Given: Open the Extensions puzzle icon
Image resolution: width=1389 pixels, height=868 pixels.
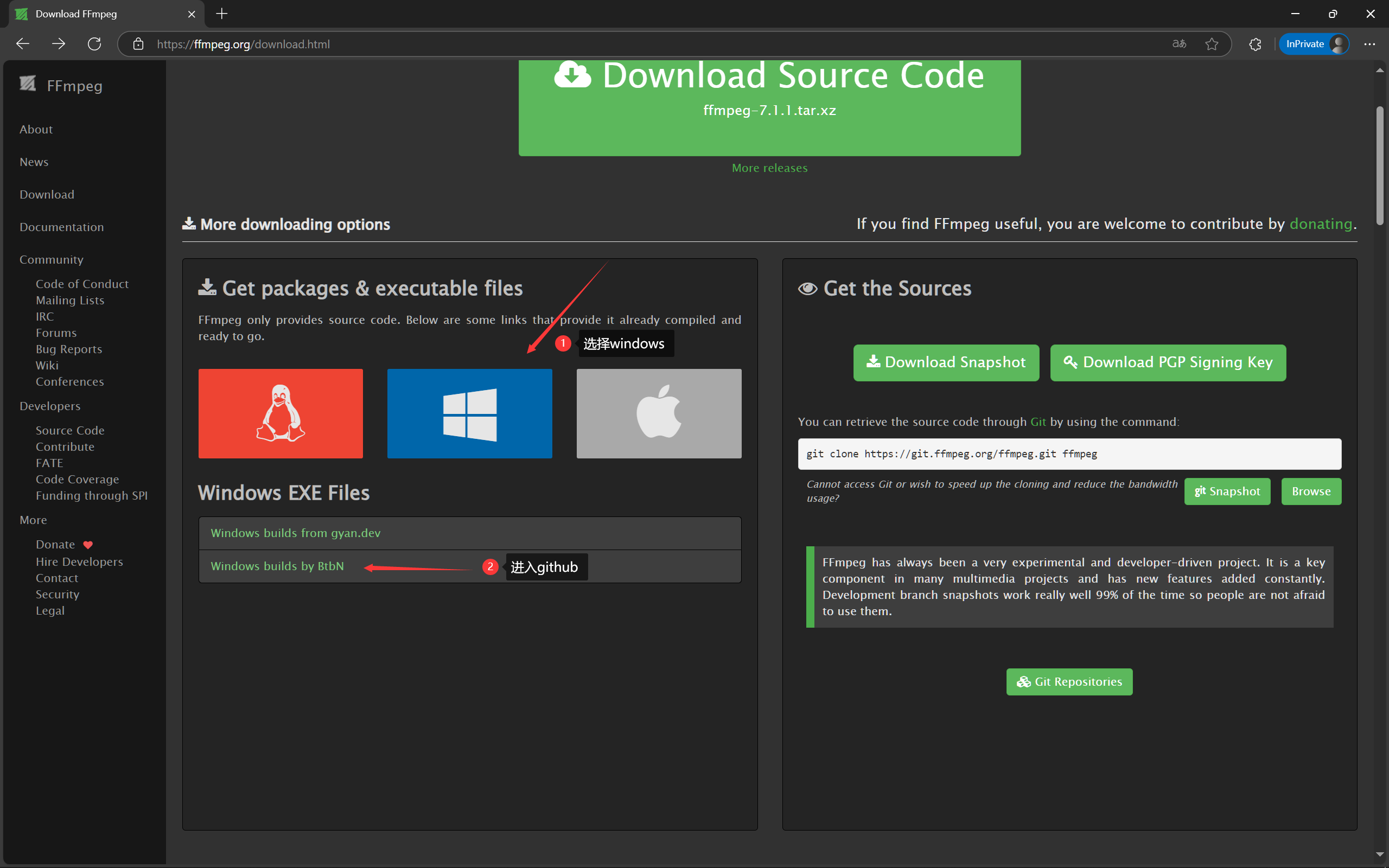Looking at the screenshot, I should click(1256, 44).
